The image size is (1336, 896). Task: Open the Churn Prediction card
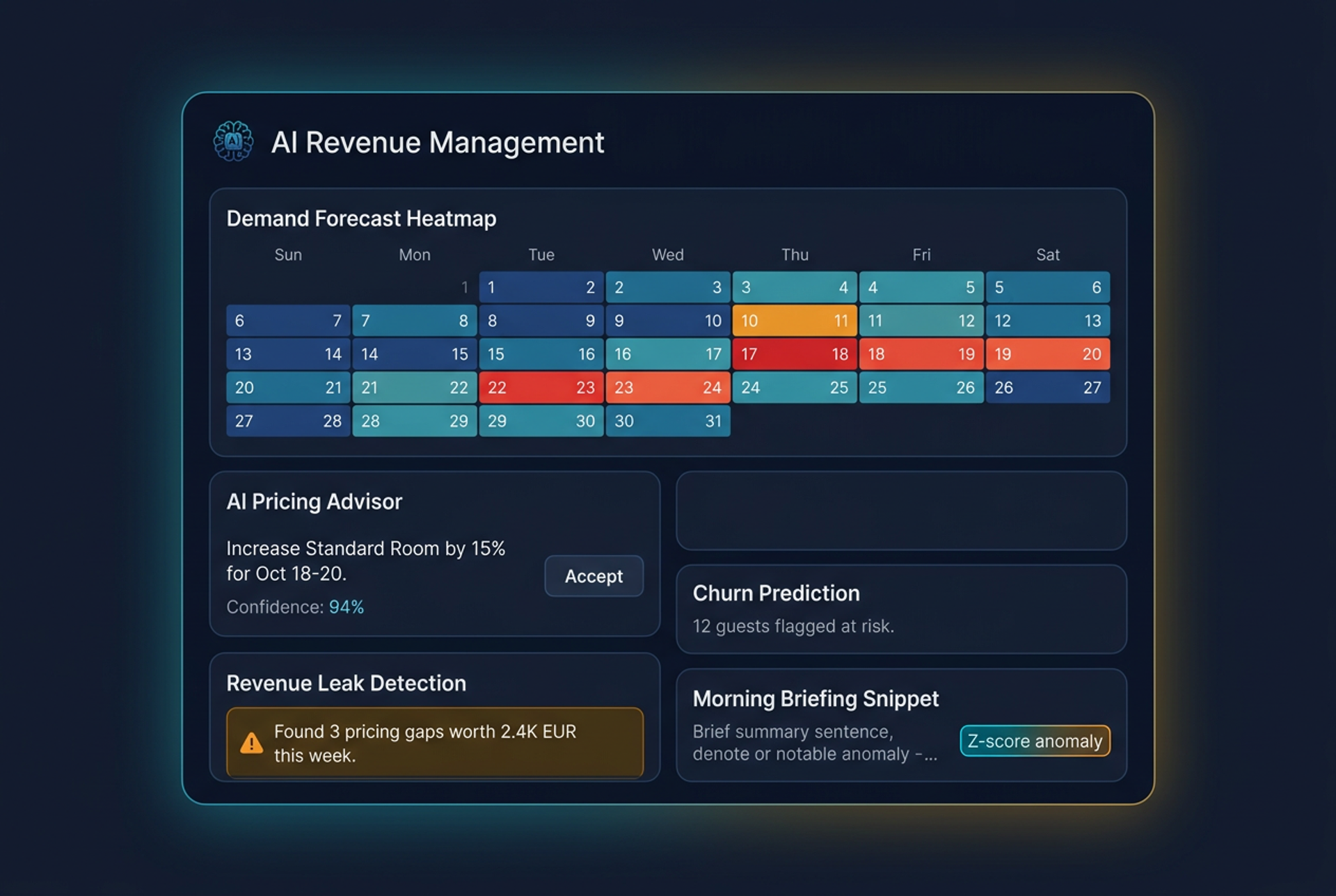click(900, 609)
